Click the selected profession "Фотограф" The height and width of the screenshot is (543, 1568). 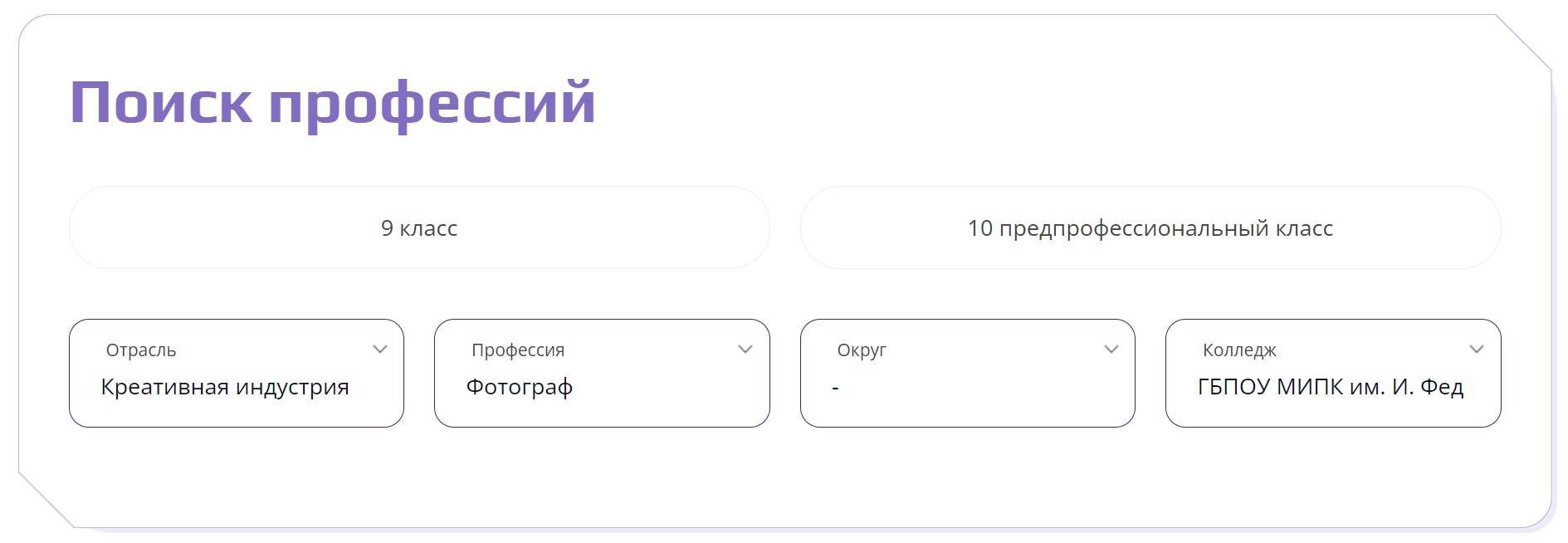(x=520, y=387)
